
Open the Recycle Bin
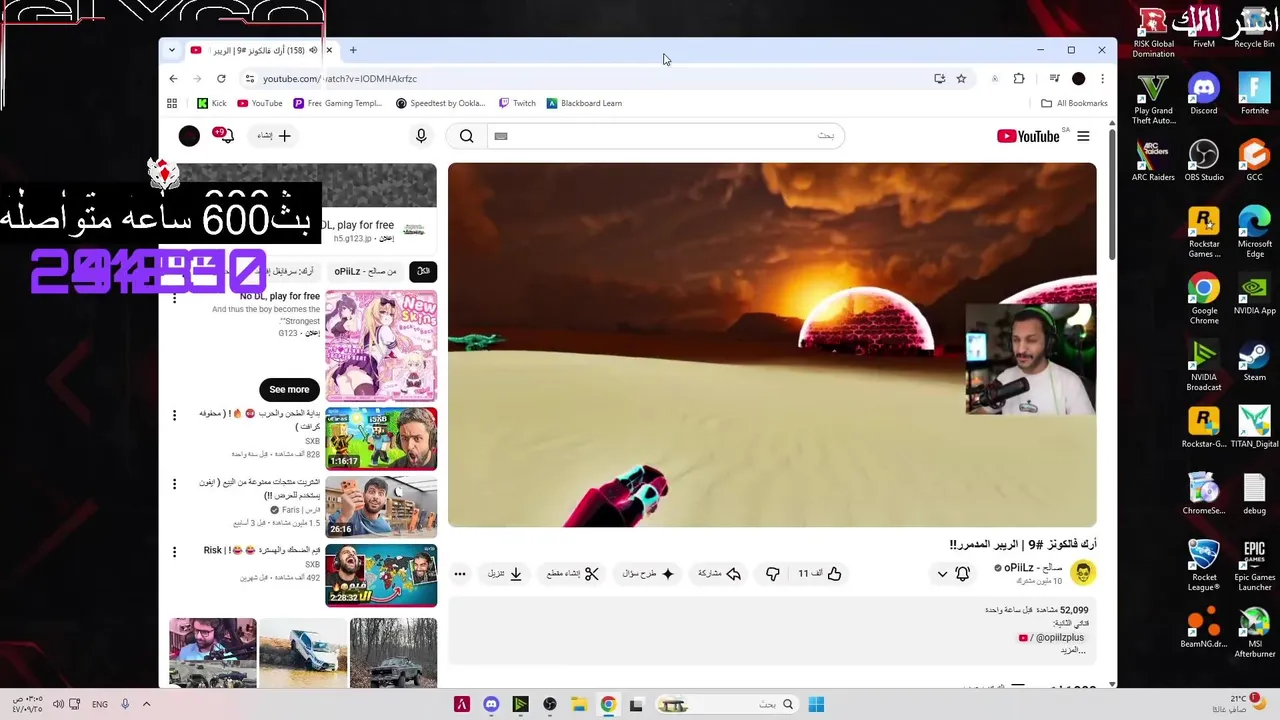[1254, 28]
